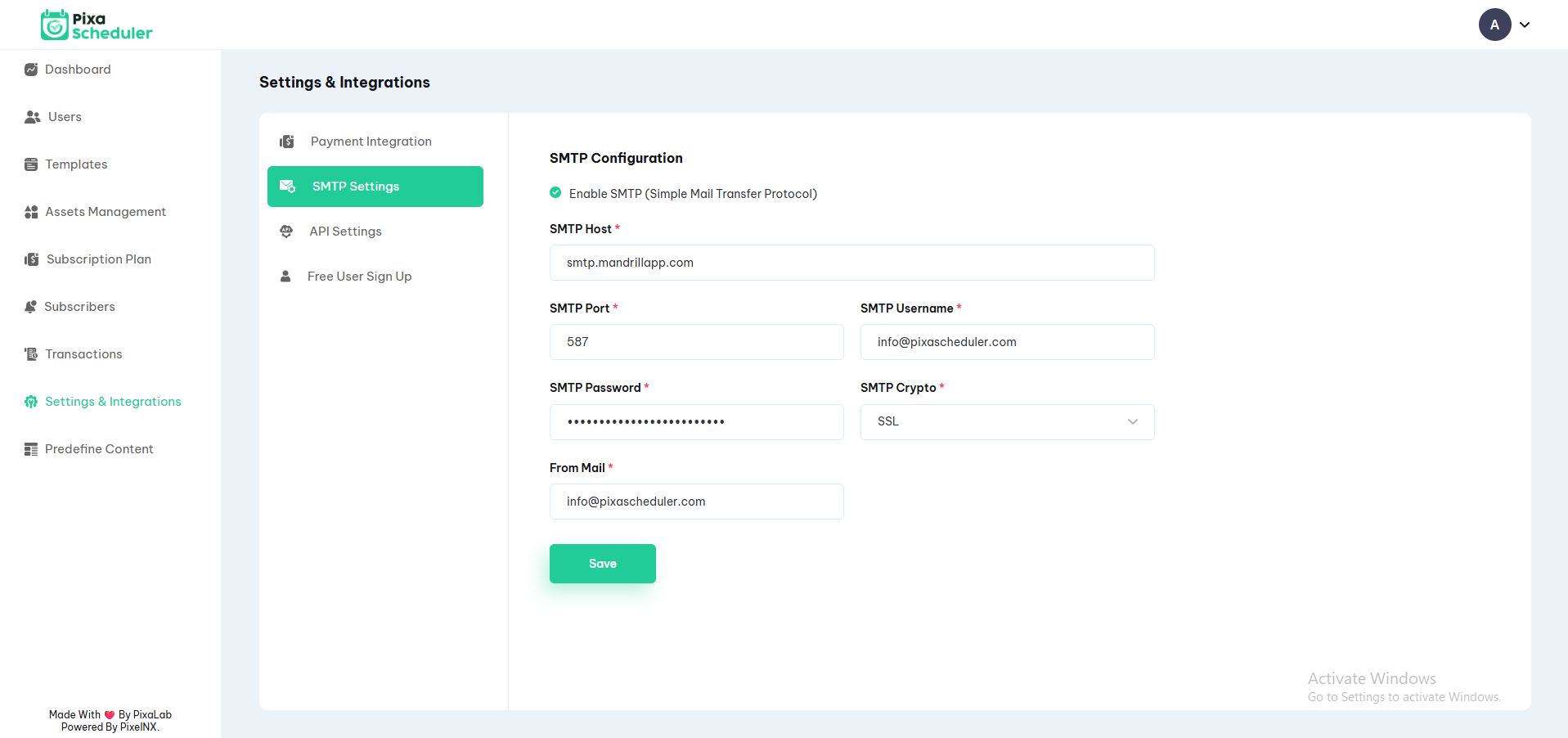1568x738 pixels.
Task: Click the Assets Management icon
Action: [x=31, y=212]
